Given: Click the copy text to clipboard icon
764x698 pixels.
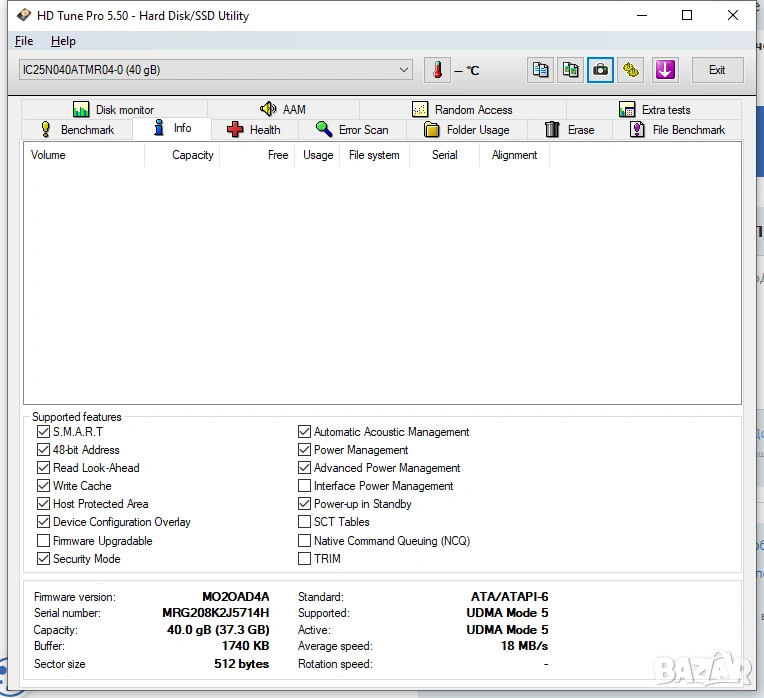Looking at the screenshot, I should [x=540, y=70].
